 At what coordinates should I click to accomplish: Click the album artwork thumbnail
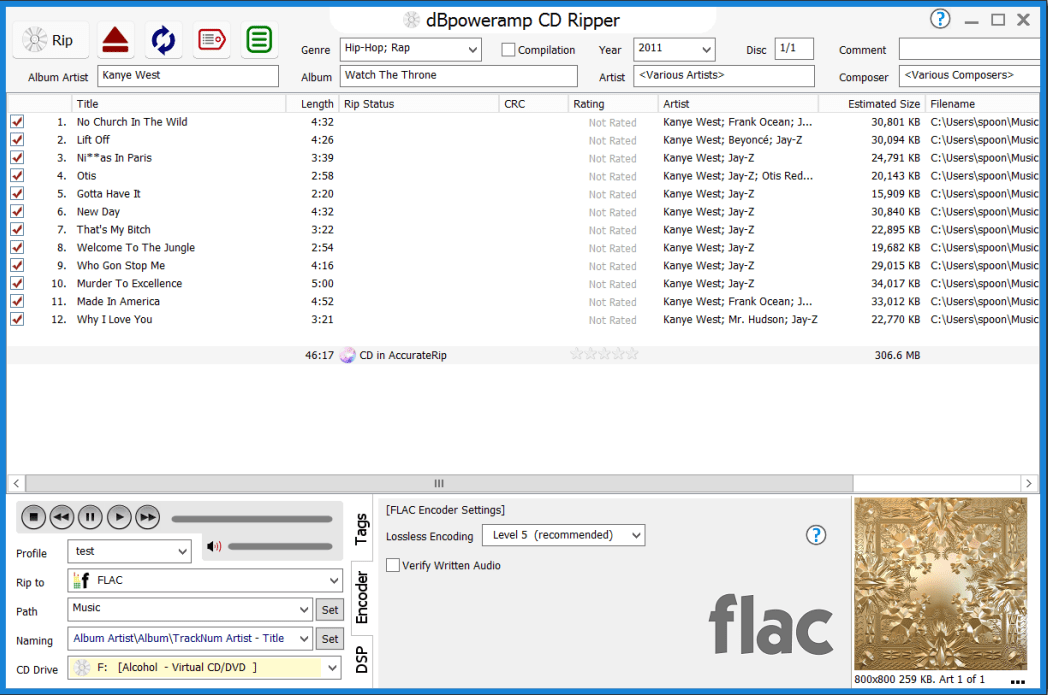940,583
